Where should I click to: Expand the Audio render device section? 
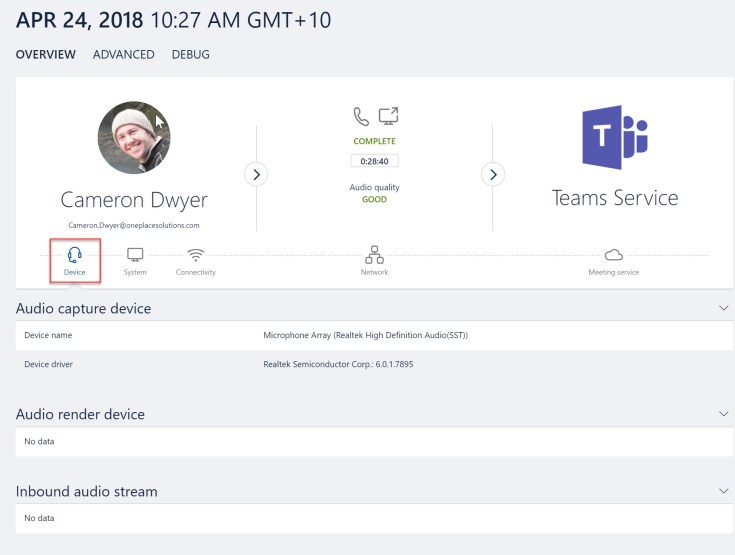click(x=724, y=414)
